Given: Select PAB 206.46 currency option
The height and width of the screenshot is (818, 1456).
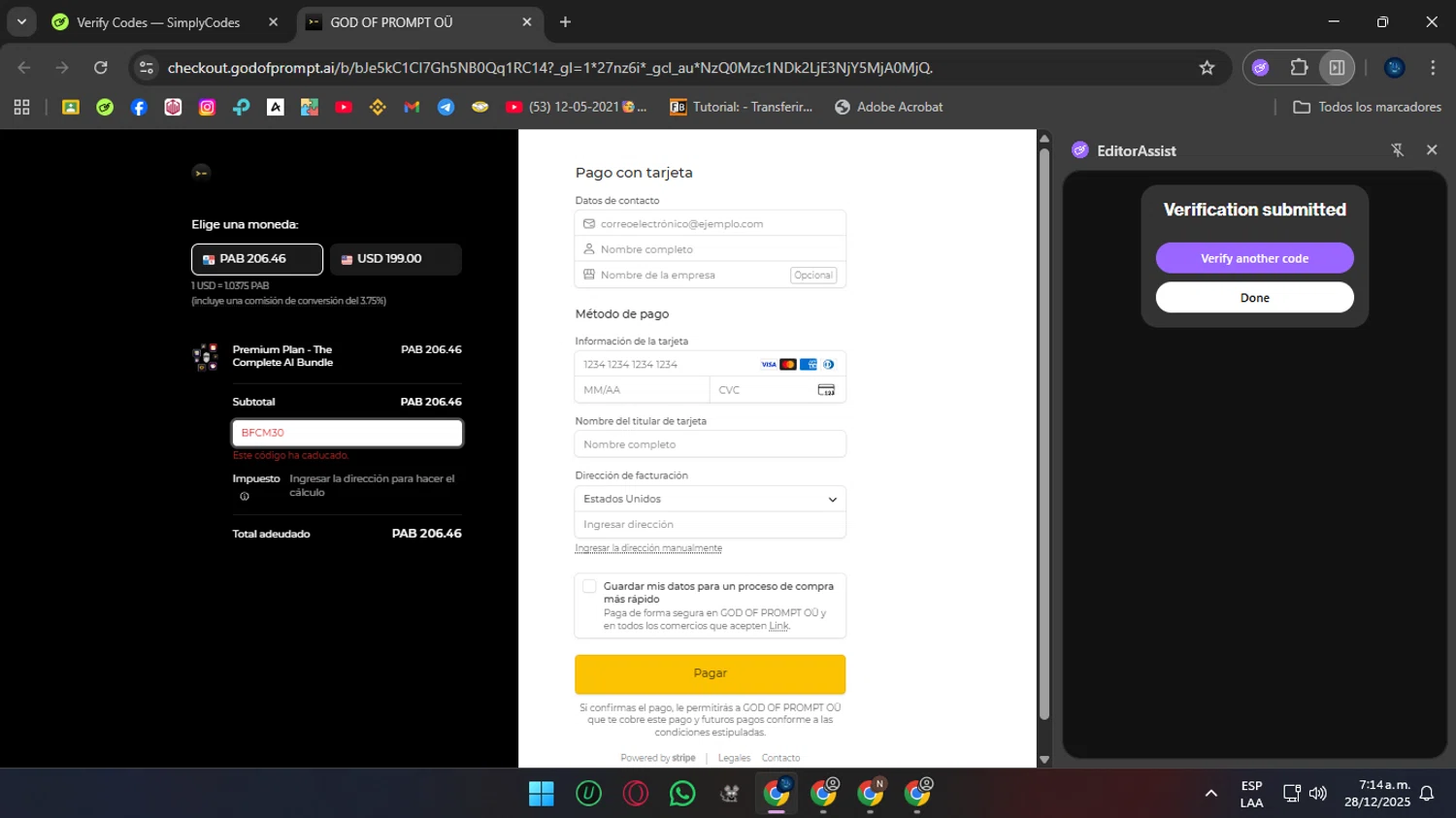Looking at the screenshot, I should pos(257,259).
